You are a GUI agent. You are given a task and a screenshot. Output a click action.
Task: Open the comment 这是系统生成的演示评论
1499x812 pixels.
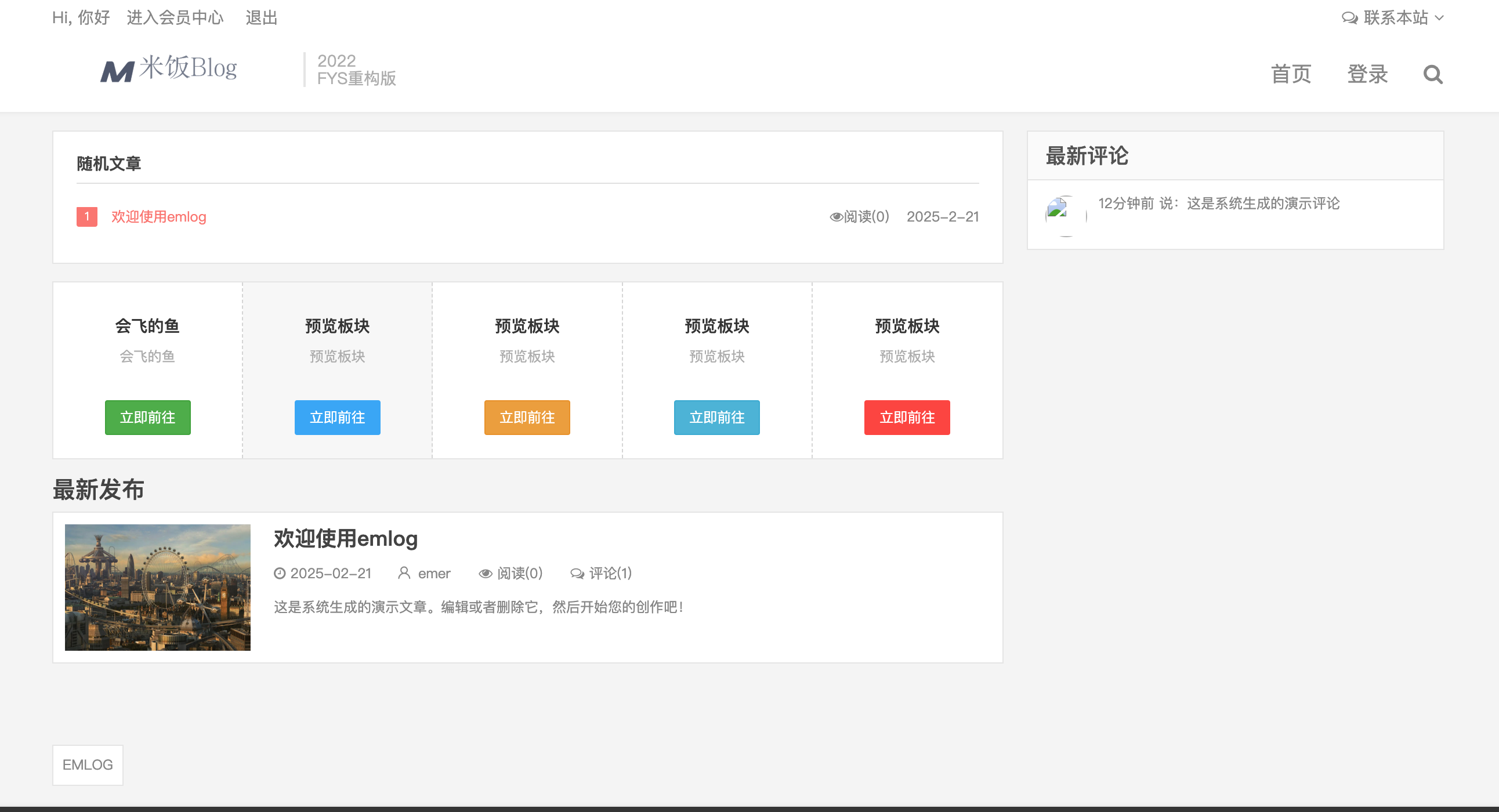click(x=1263, y=203)
